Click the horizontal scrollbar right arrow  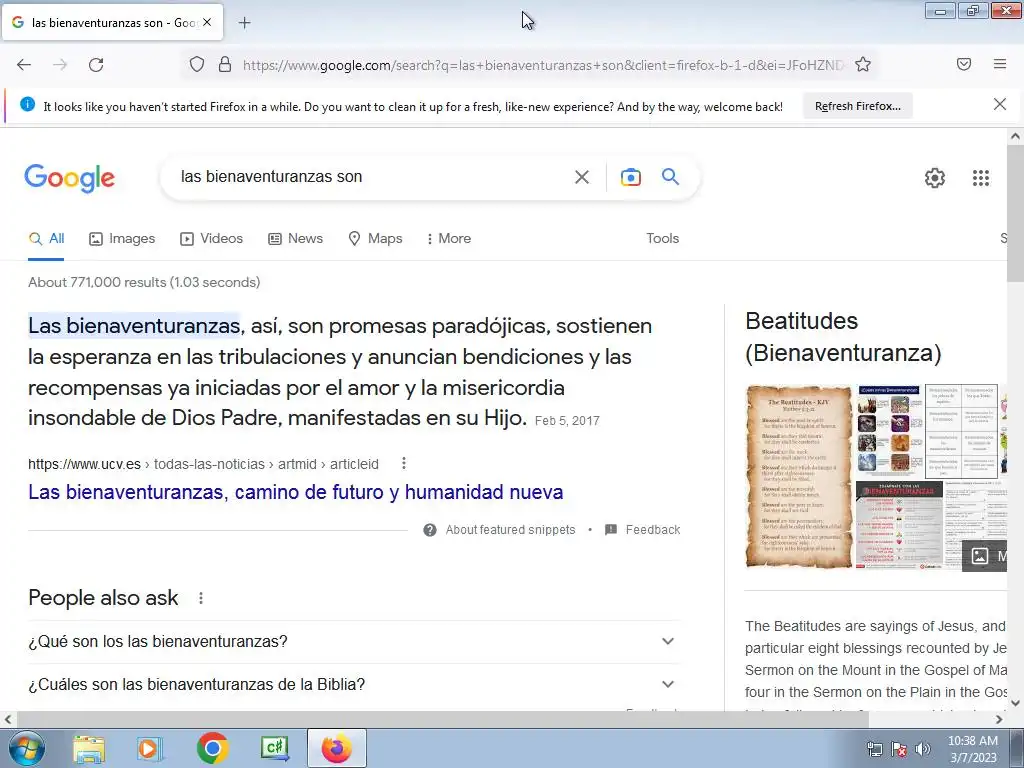point(999,720)
